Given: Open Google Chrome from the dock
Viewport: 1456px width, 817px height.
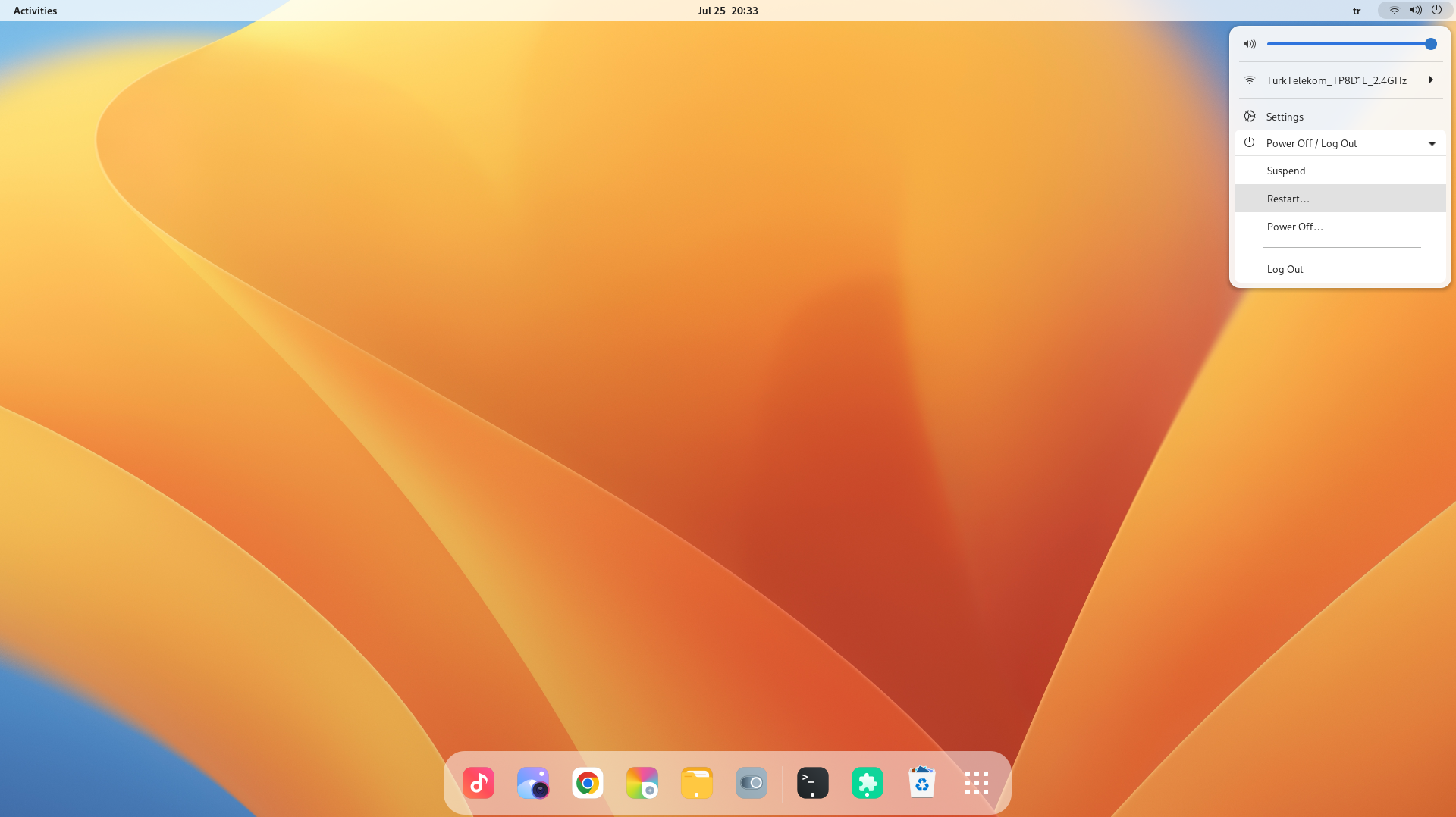Looking at the screenshot, I should (x=588, y=783).
